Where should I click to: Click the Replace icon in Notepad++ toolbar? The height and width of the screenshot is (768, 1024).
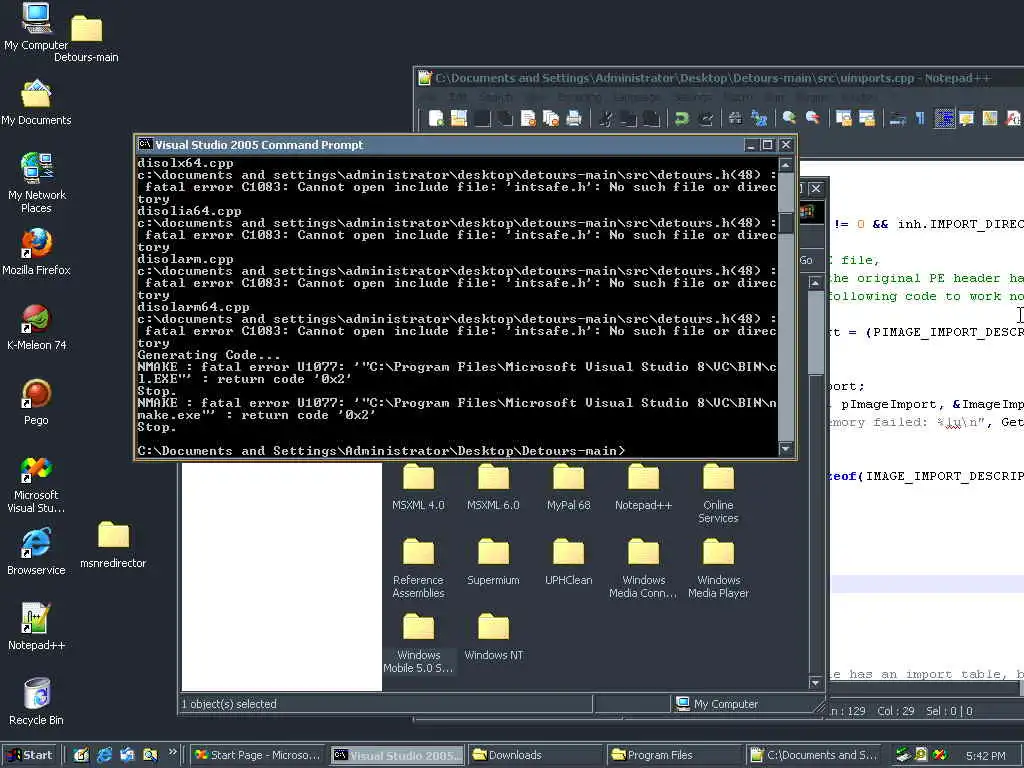[759, 118]
